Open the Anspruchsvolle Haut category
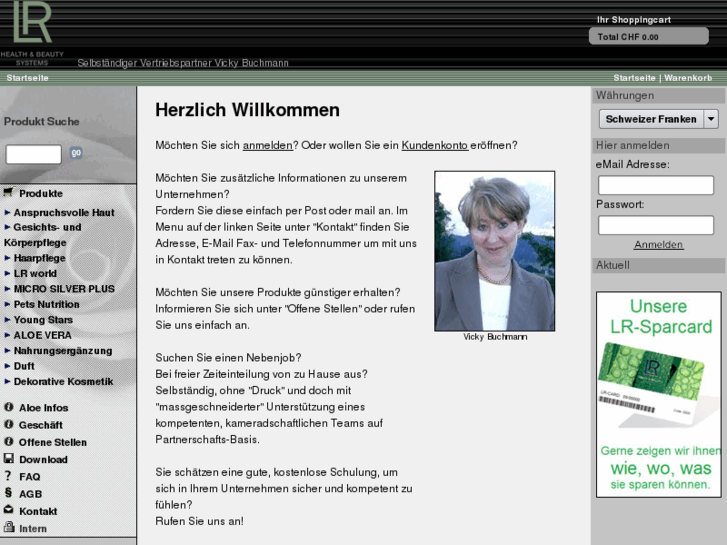The height and width of the screenshot is (545, 727). (64, 212)
